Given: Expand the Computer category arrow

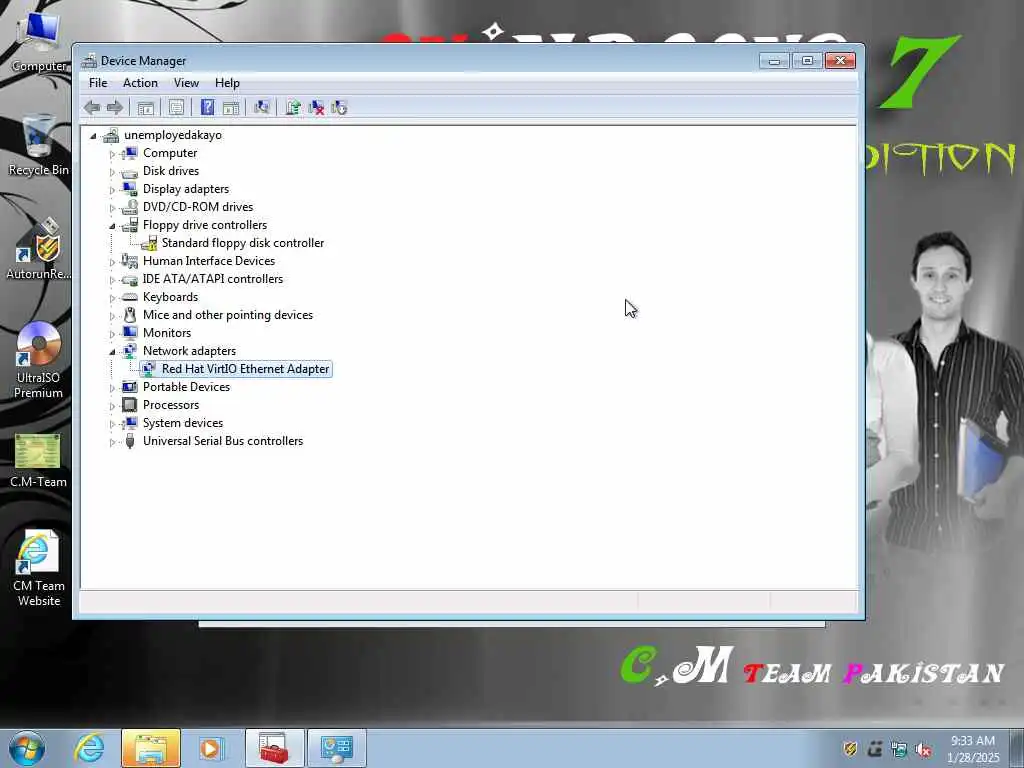Looking at the screenshot, I should coord(112,154).
